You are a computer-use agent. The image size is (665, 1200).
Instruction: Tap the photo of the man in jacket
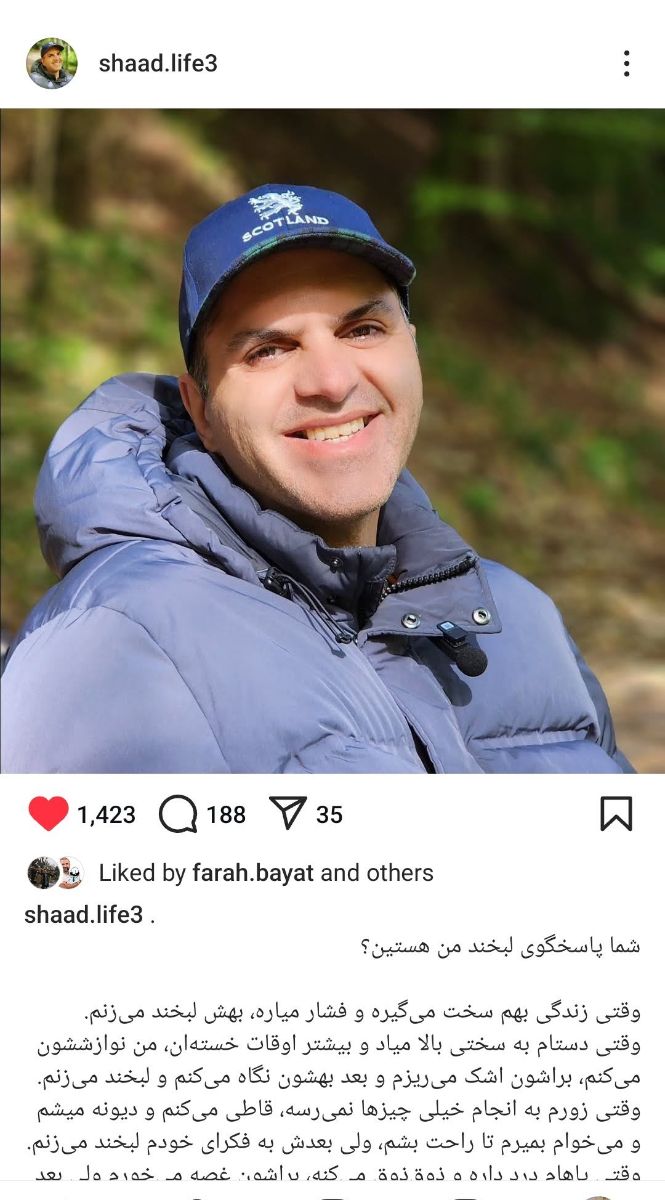pyautogui.click(x=332, y=441)
